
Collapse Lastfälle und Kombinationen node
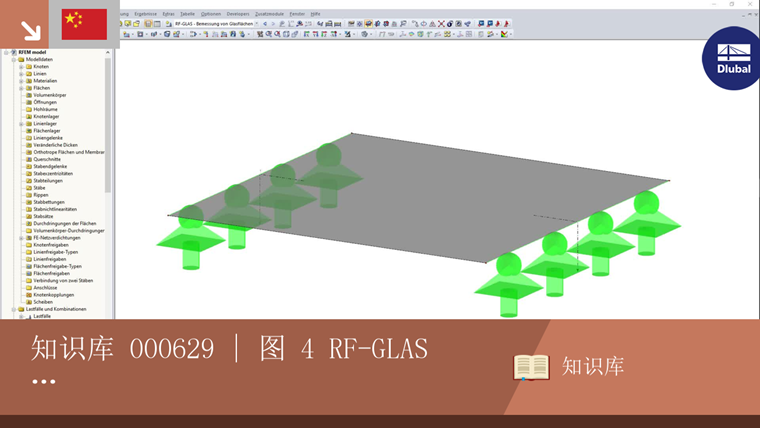point(14,309)
